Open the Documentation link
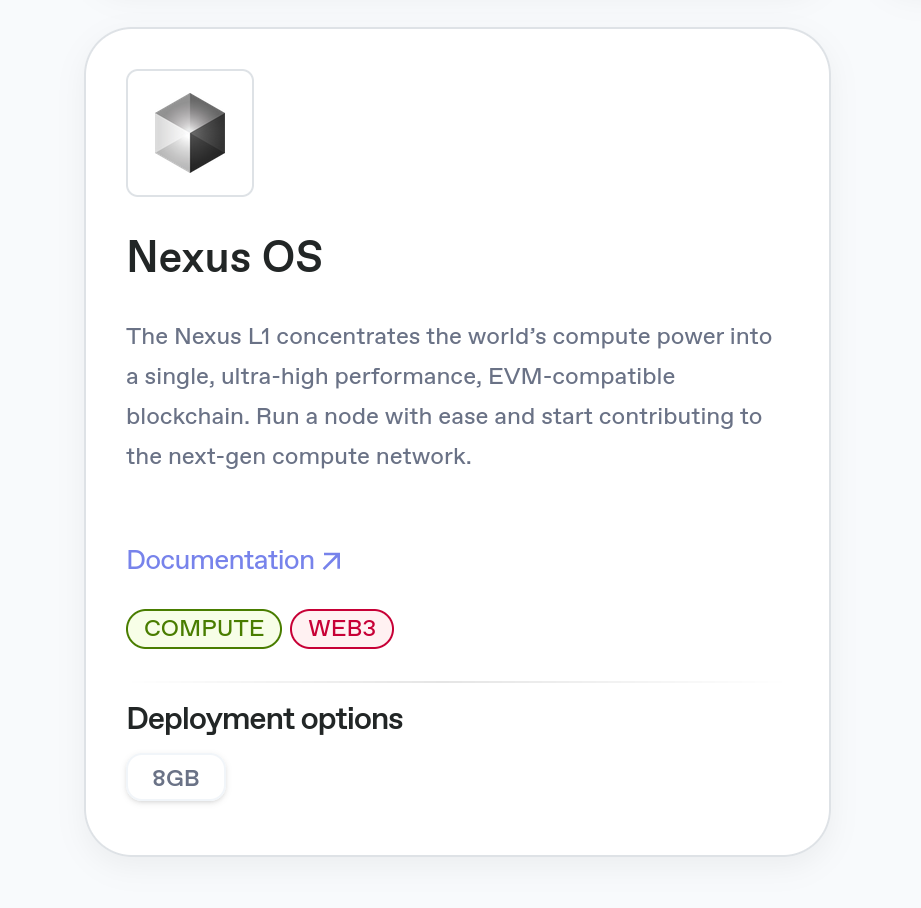 [220, 560]
